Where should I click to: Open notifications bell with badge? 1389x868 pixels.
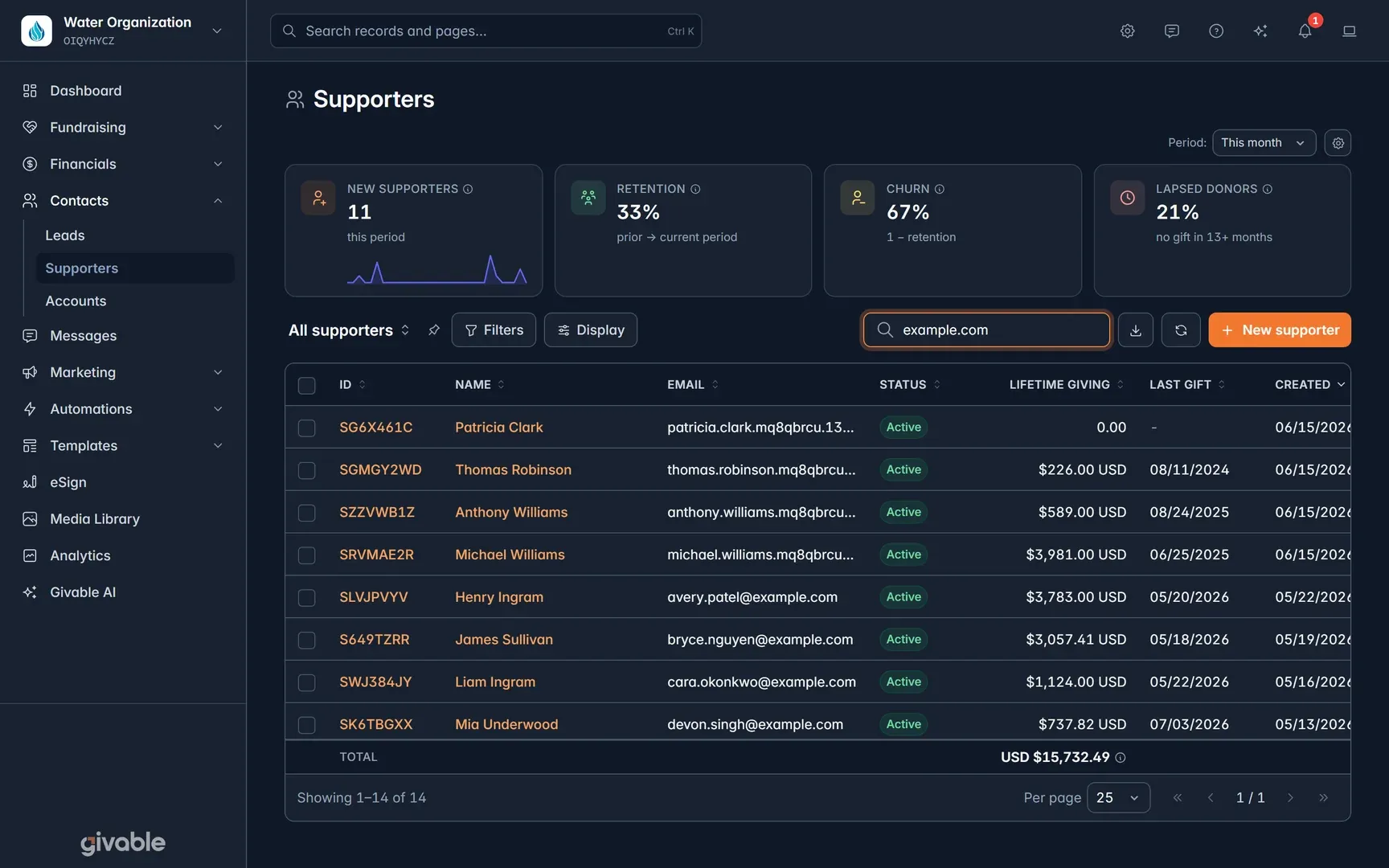(1305, 31)
